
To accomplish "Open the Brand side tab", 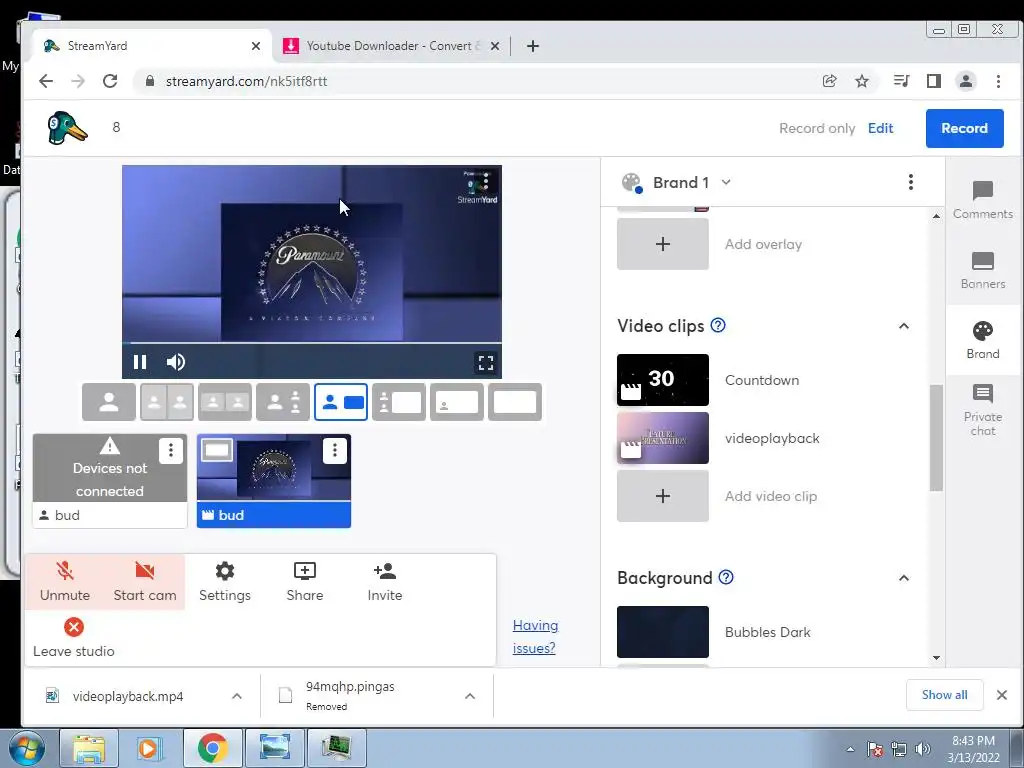I will pos(983,340).
